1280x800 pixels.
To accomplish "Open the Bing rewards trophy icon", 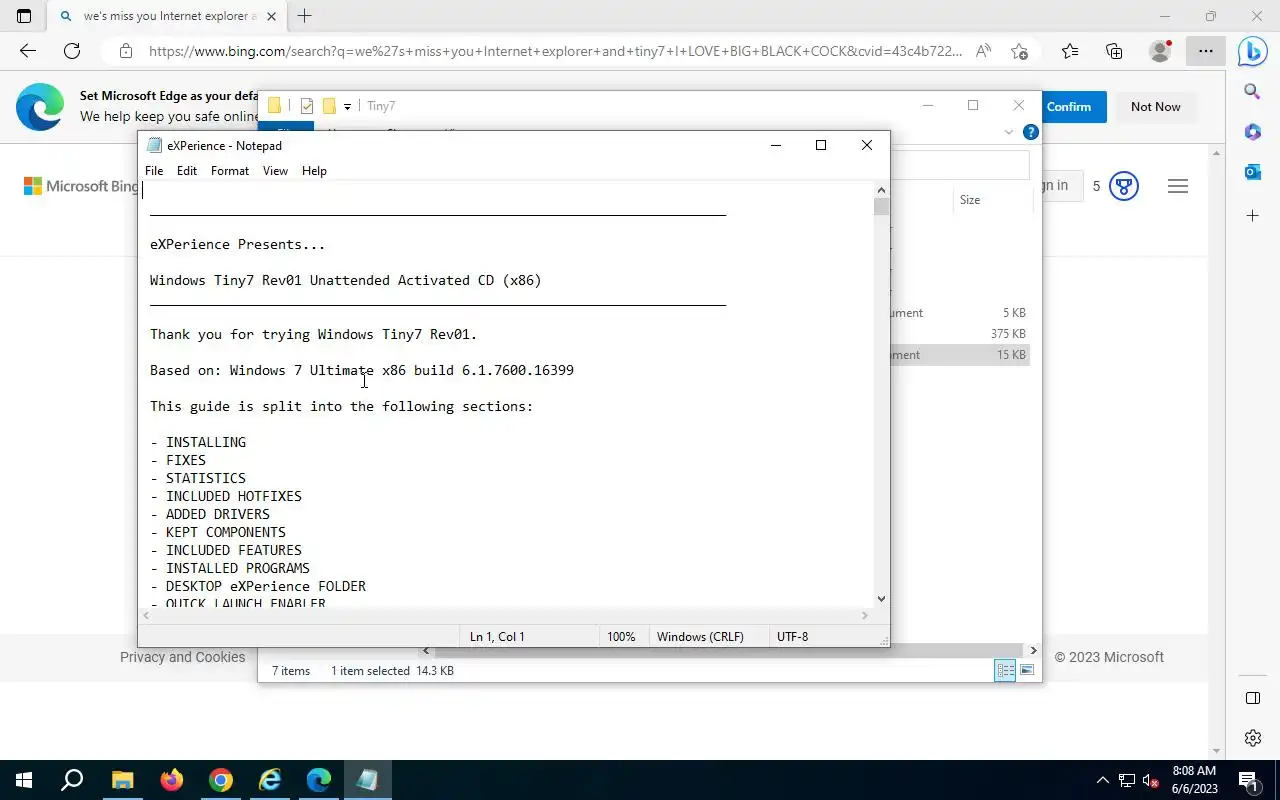I will (1124, 186).
